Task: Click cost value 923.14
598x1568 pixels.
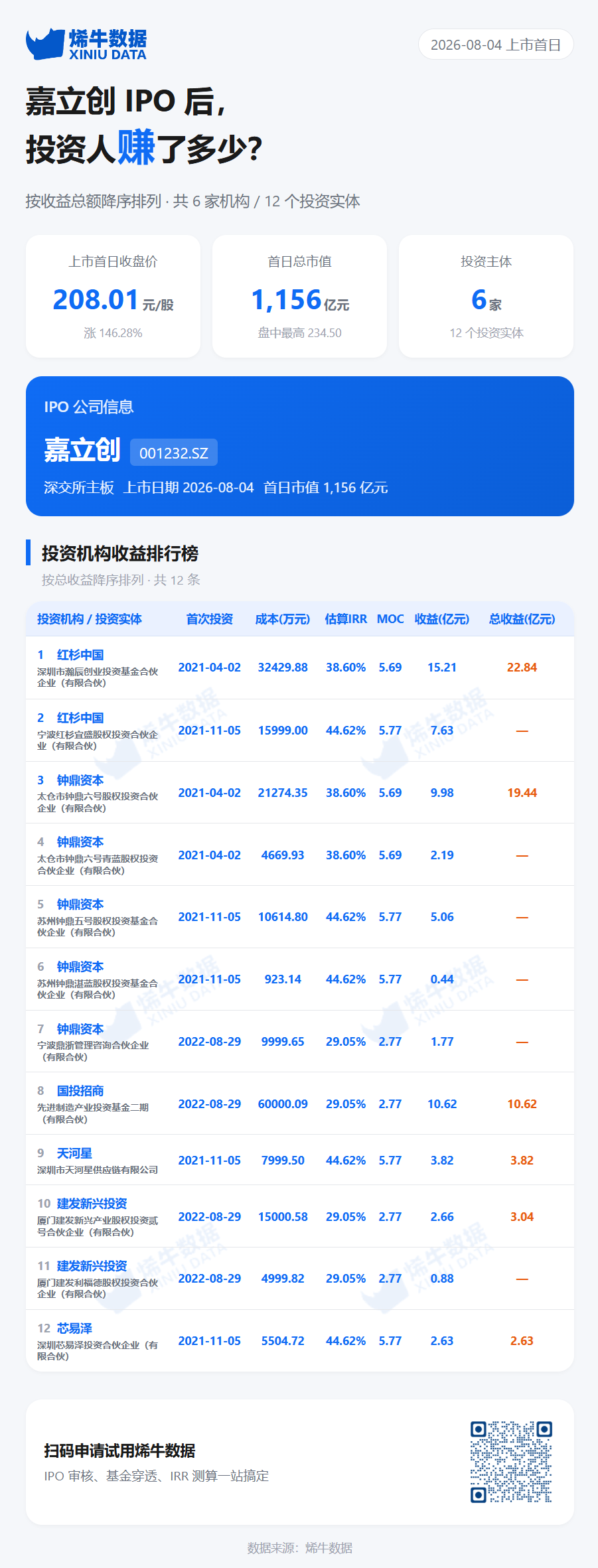Action: pos(283,979)
